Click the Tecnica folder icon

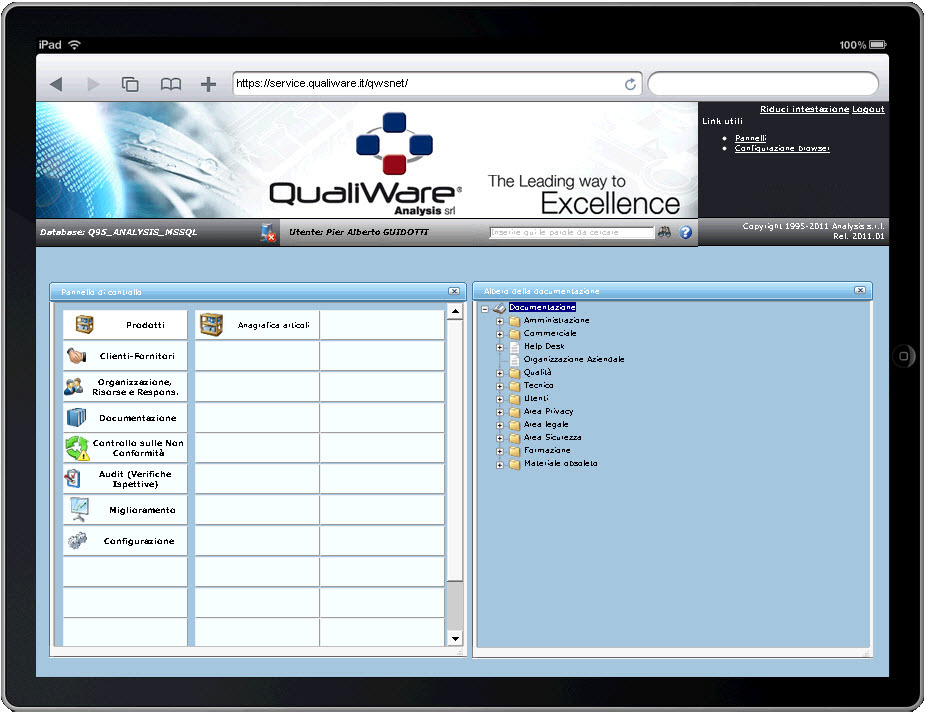click(x=514, y=386)
